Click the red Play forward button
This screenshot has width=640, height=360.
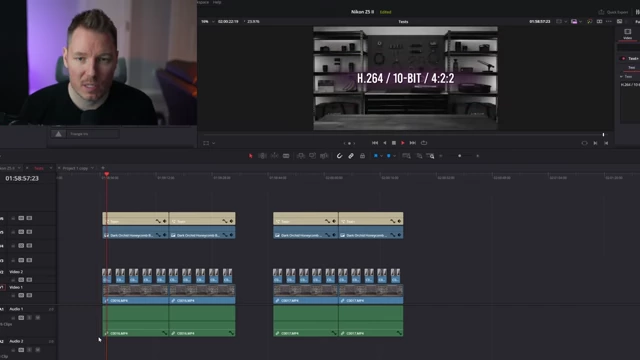403,143
